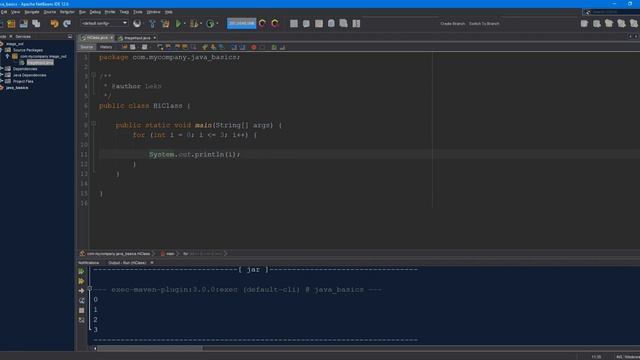Collapse the Javadoc comment fold at line 3

pyautogui.click(x=93, y=76)
